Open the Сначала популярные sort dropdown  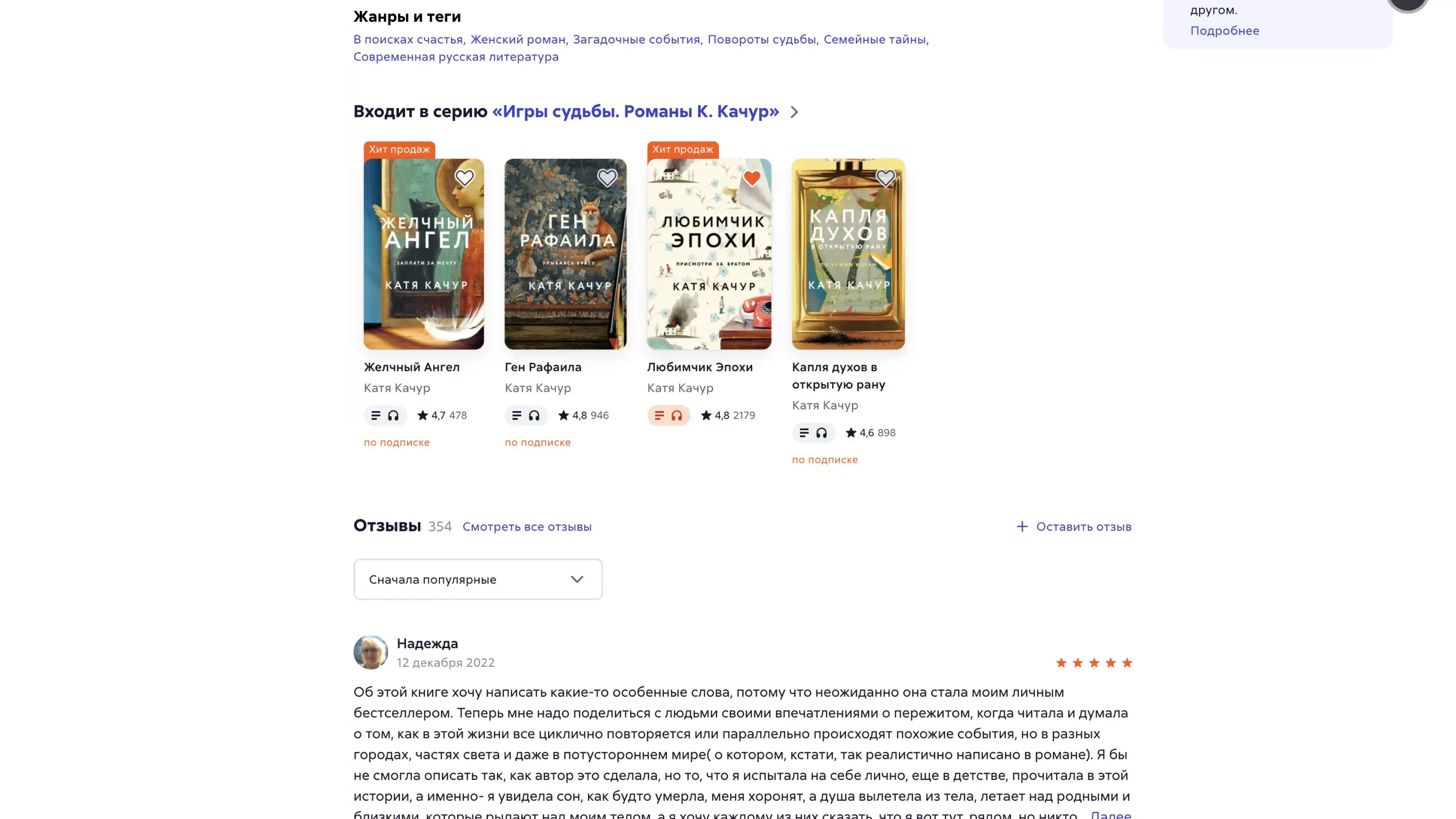[x=478, y=579]
